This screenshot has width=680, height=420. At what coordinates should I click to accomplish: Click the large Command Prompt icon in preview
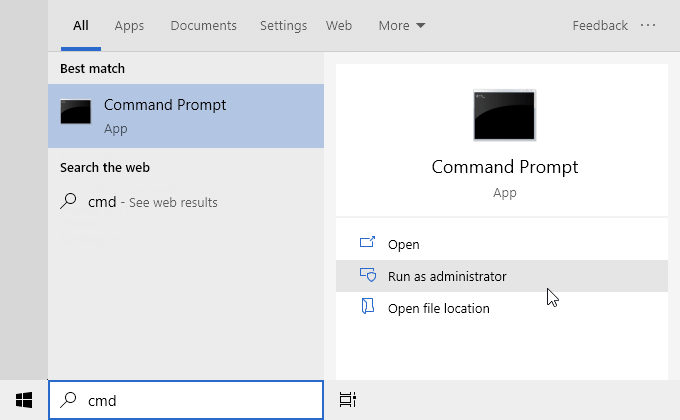504,115
